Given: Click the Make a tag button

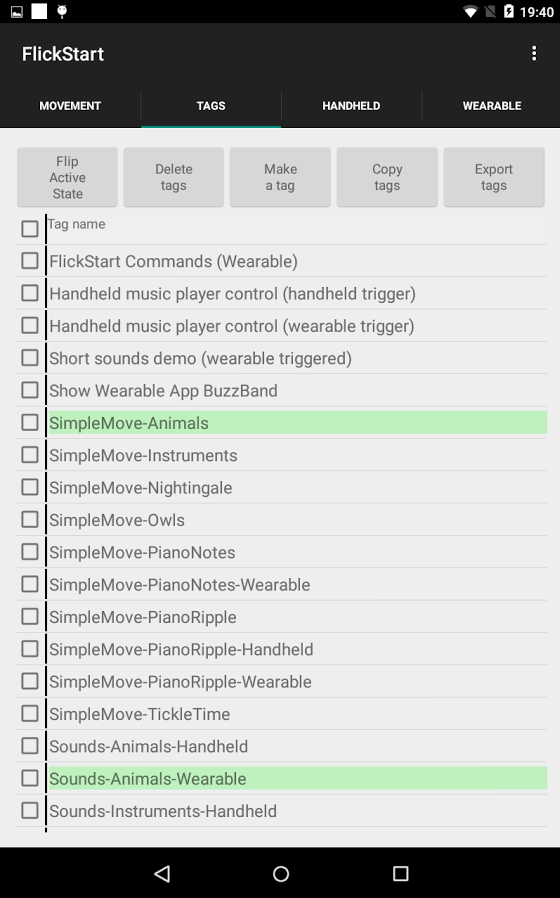Looking at the screenshot, I should pos(280,177).
